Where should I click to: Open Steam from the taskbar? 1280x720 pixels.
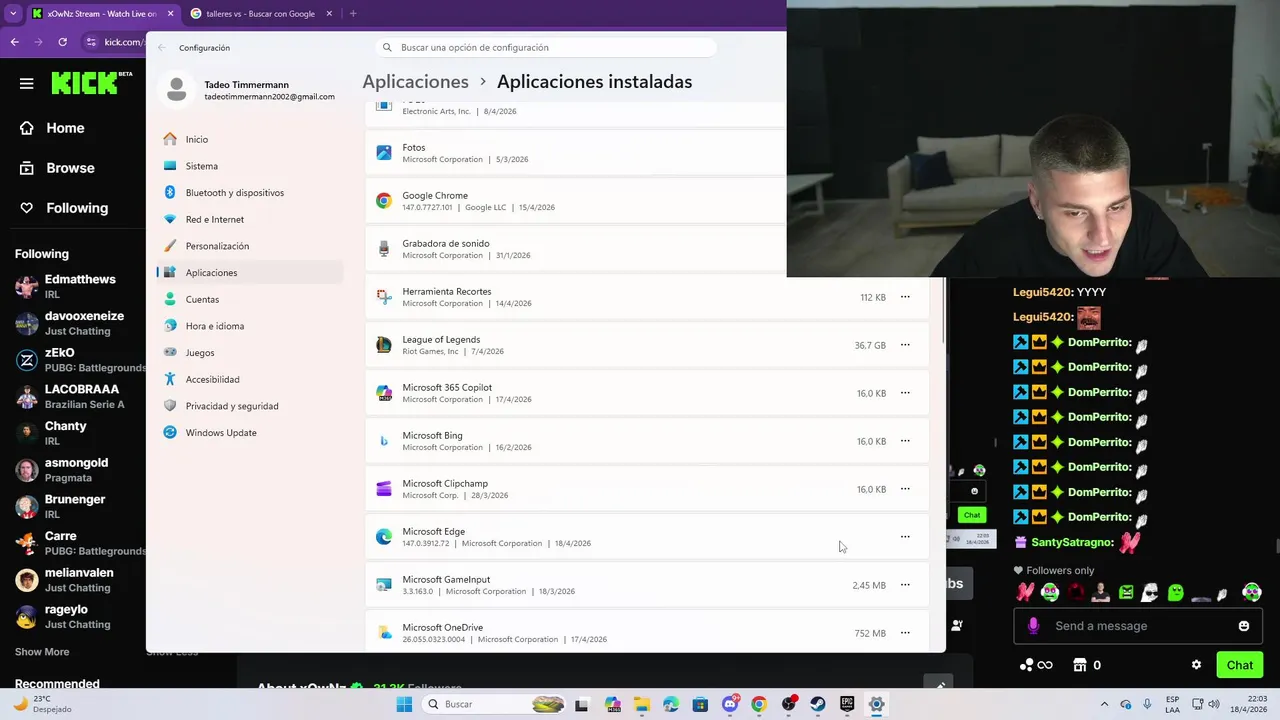818,704
